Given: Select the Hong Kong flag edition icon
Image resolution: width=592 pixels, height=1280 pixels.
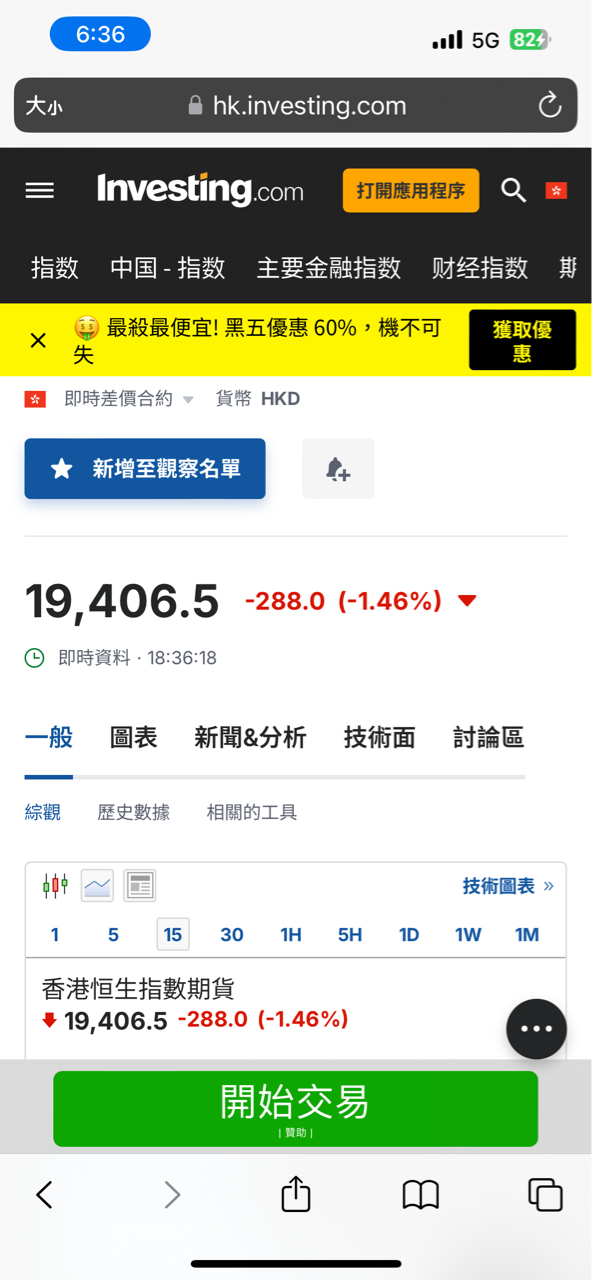Looking at the screenshot, I should [556, 190].
